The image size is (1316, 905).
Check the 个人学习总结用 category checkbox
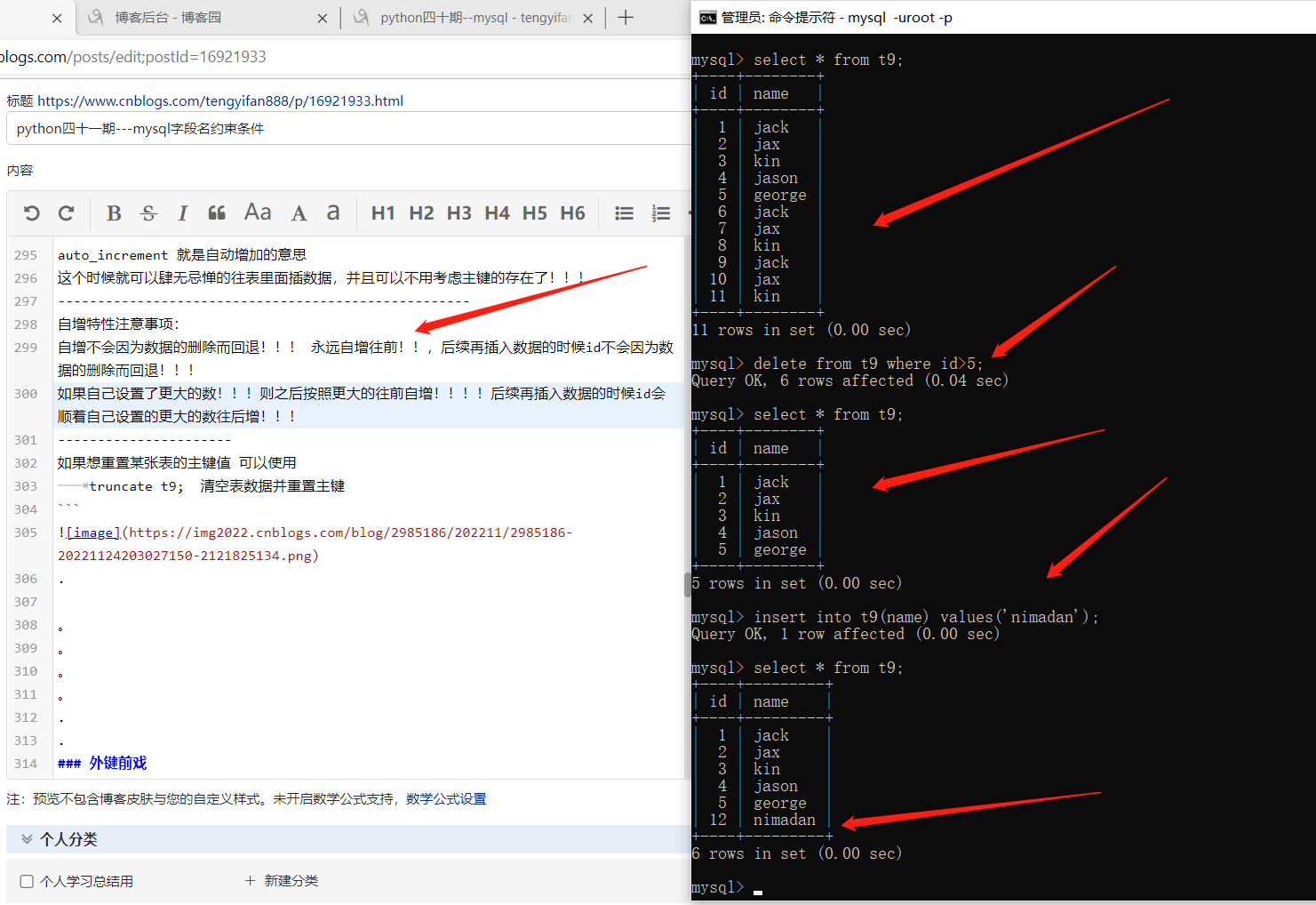coord(27,882)
